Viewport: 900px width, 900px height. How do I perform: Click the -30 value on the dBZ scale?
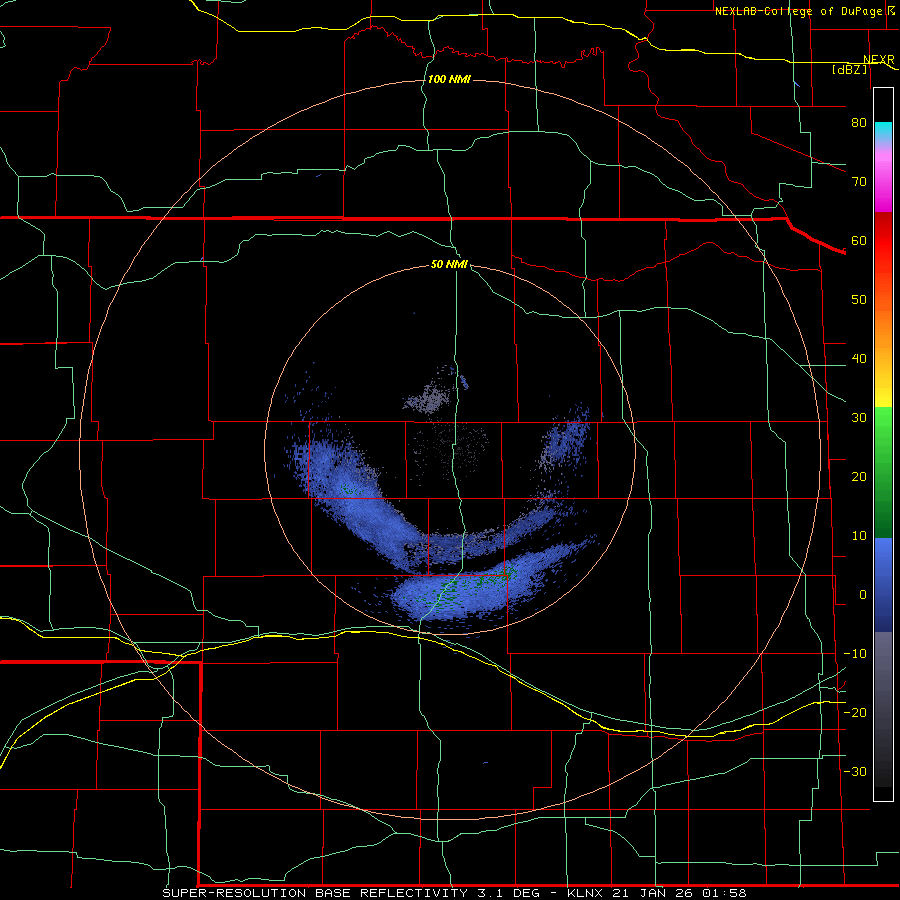pyautogui.click(x=855, y=772)
